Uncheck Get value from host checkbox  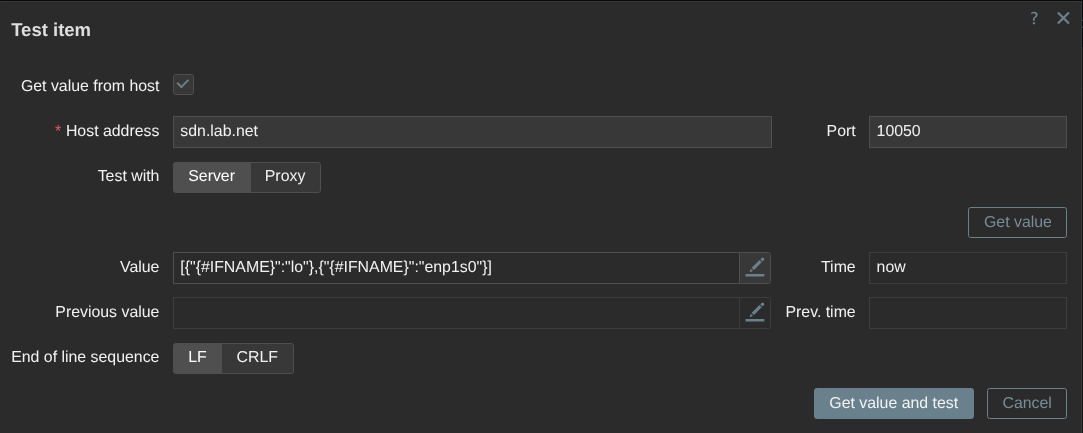183,85
